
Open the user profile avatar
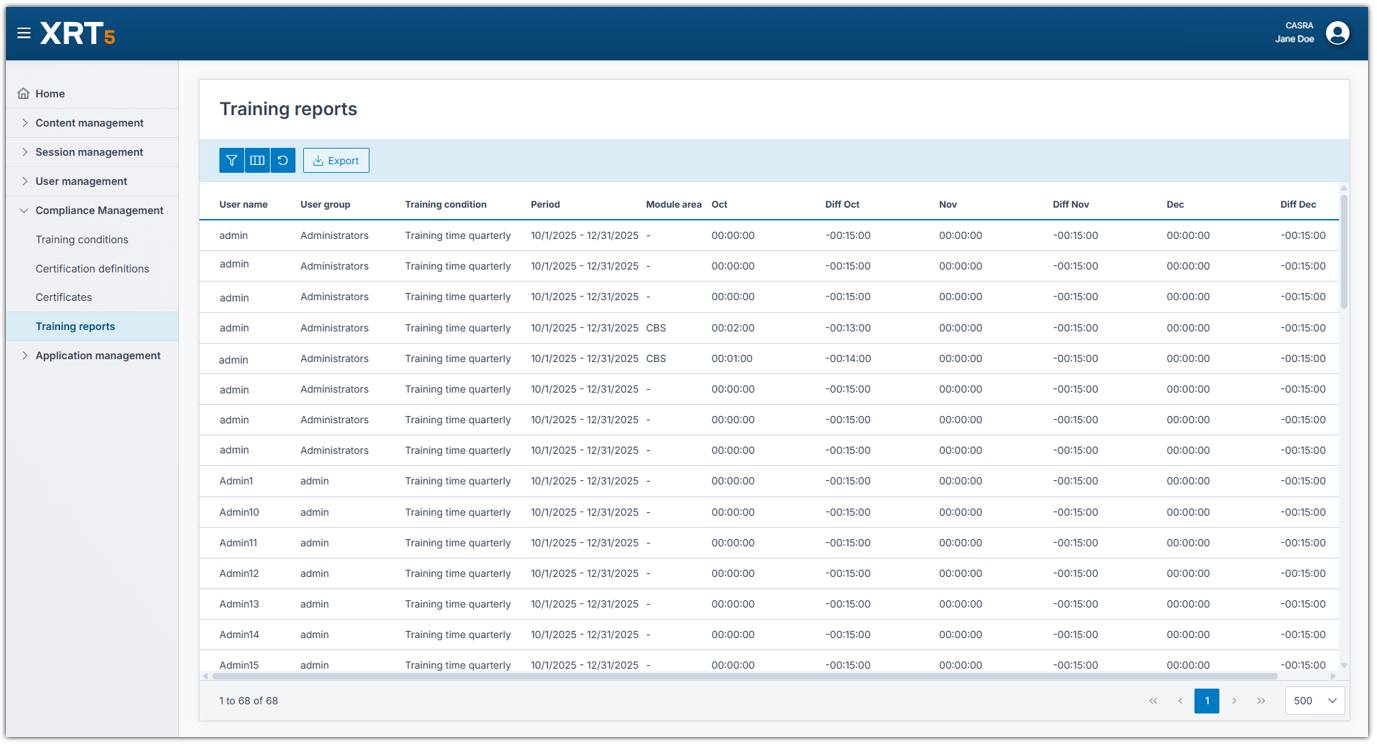1337,33
